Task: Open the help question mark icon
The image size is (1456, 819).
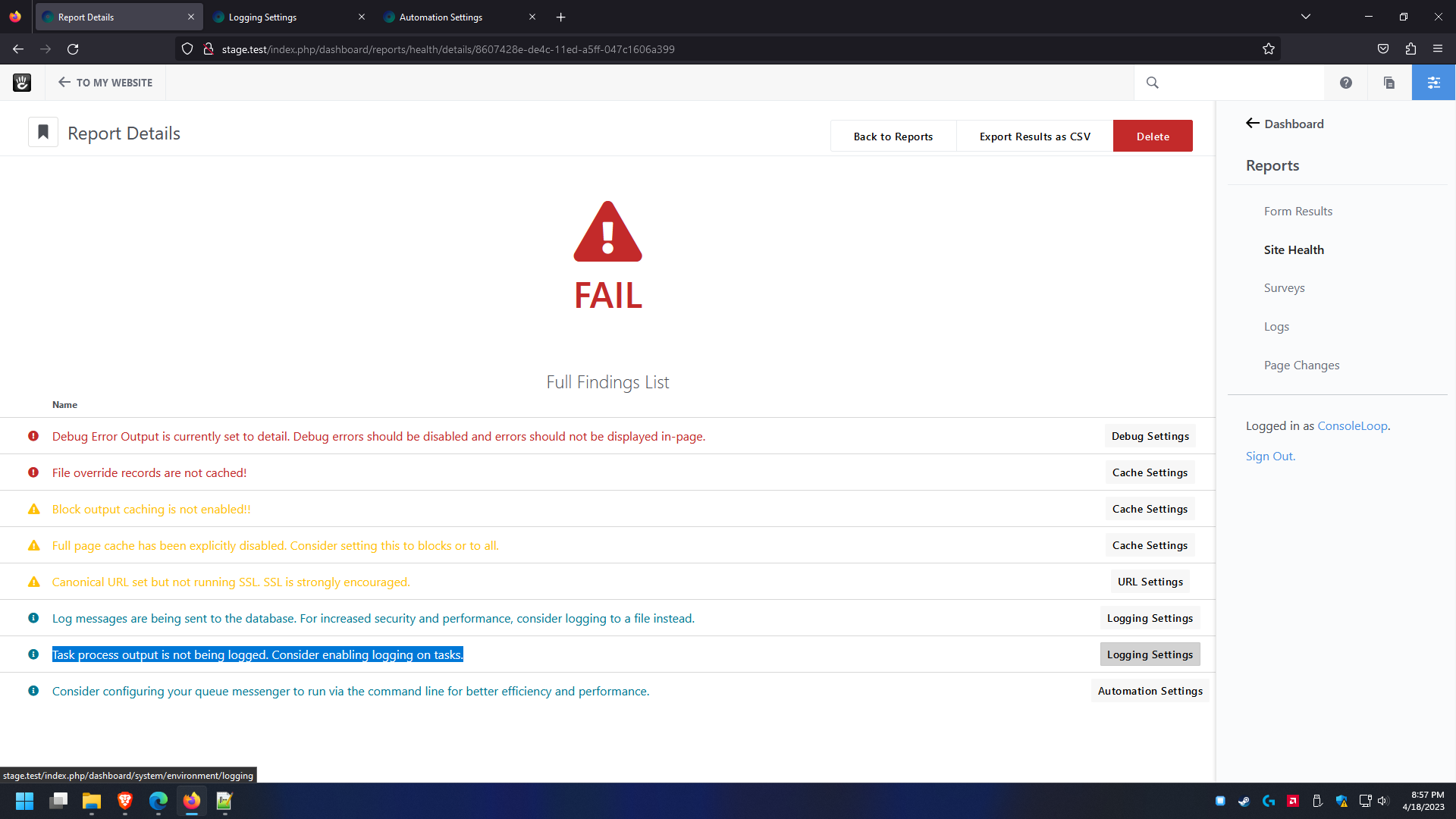Action: coord(1345,82)
